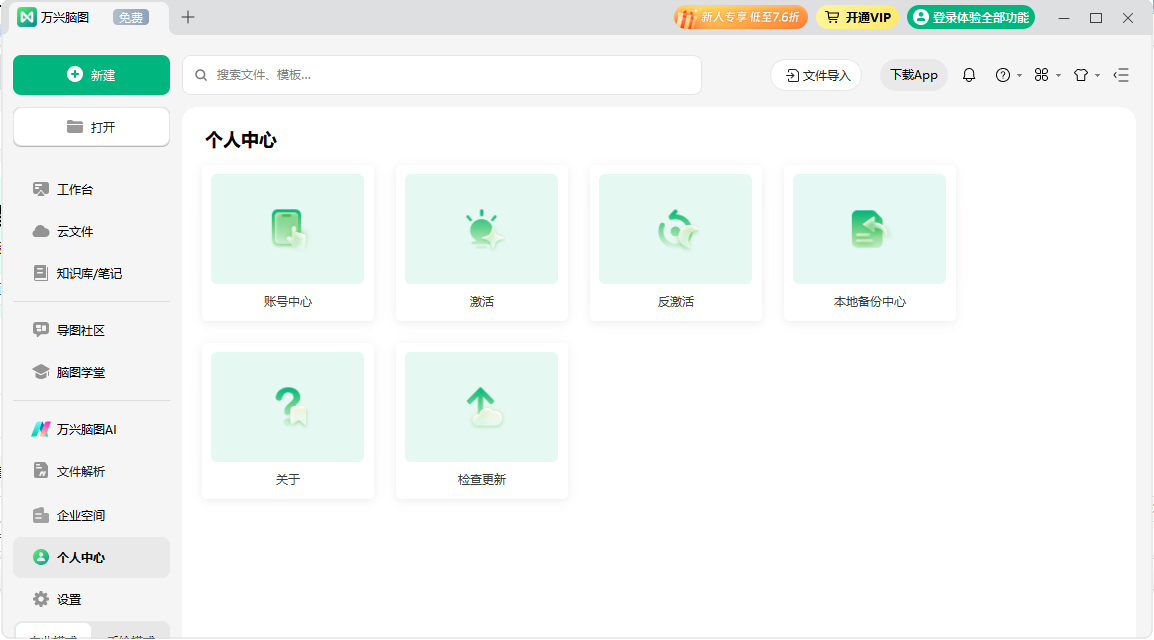
Task: Open the 本地备份中心 card
Action: click(869, 243)
